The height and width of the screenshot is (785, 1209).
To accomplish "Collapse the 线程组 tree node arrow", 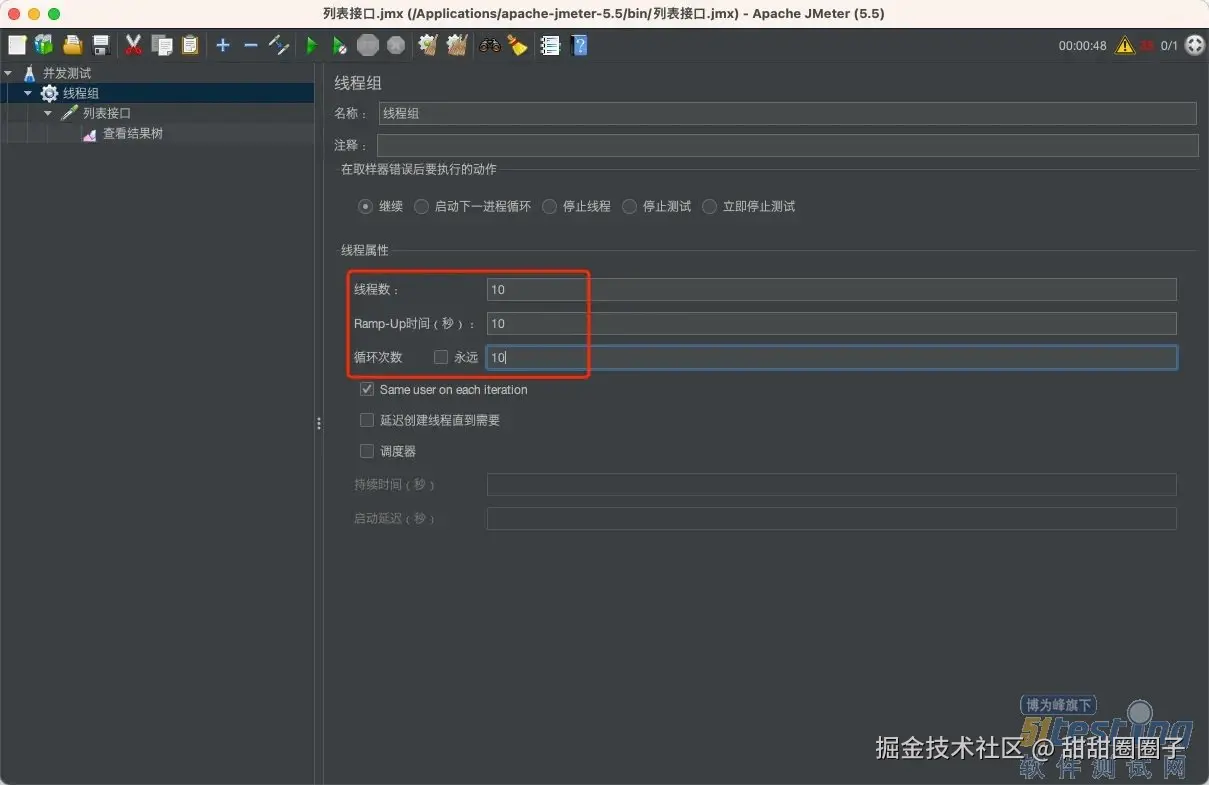I will tap(28, 93).
